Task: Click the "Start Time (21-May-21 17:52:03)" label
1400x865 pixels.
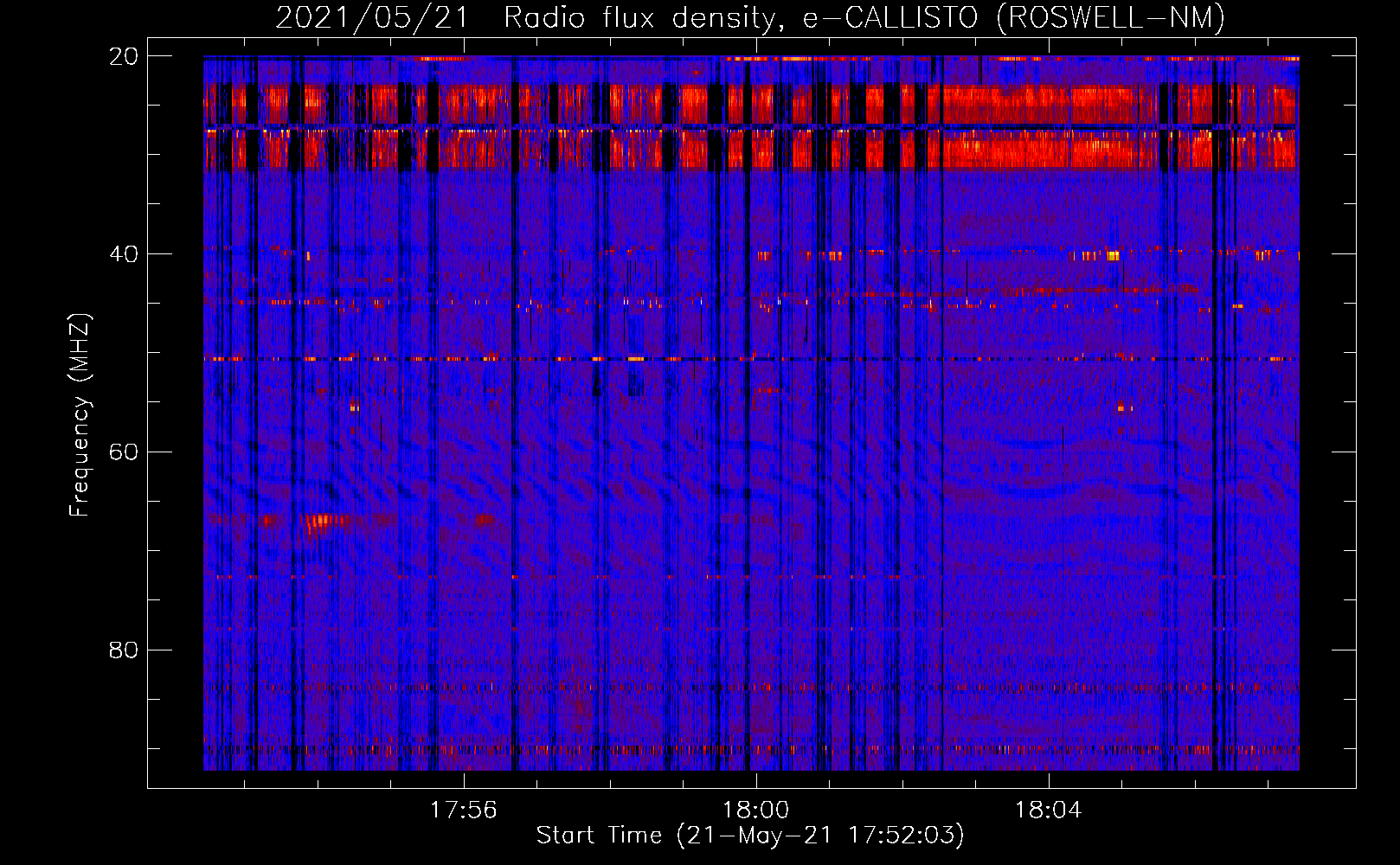Action: click(750, 836)
